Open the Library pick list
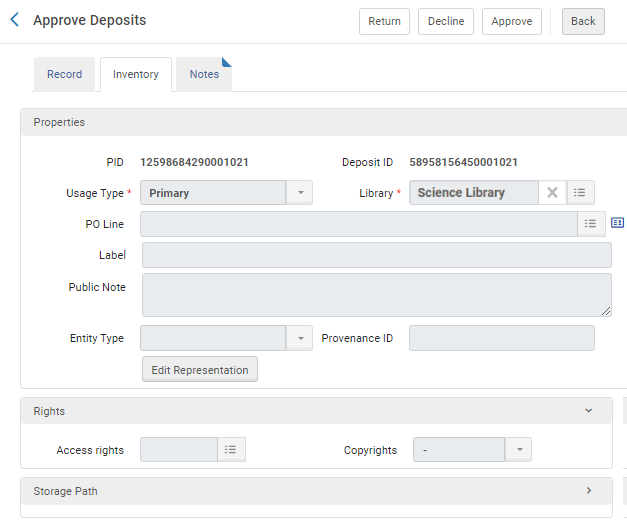This screenshot has height=526, width=627. 580,193
